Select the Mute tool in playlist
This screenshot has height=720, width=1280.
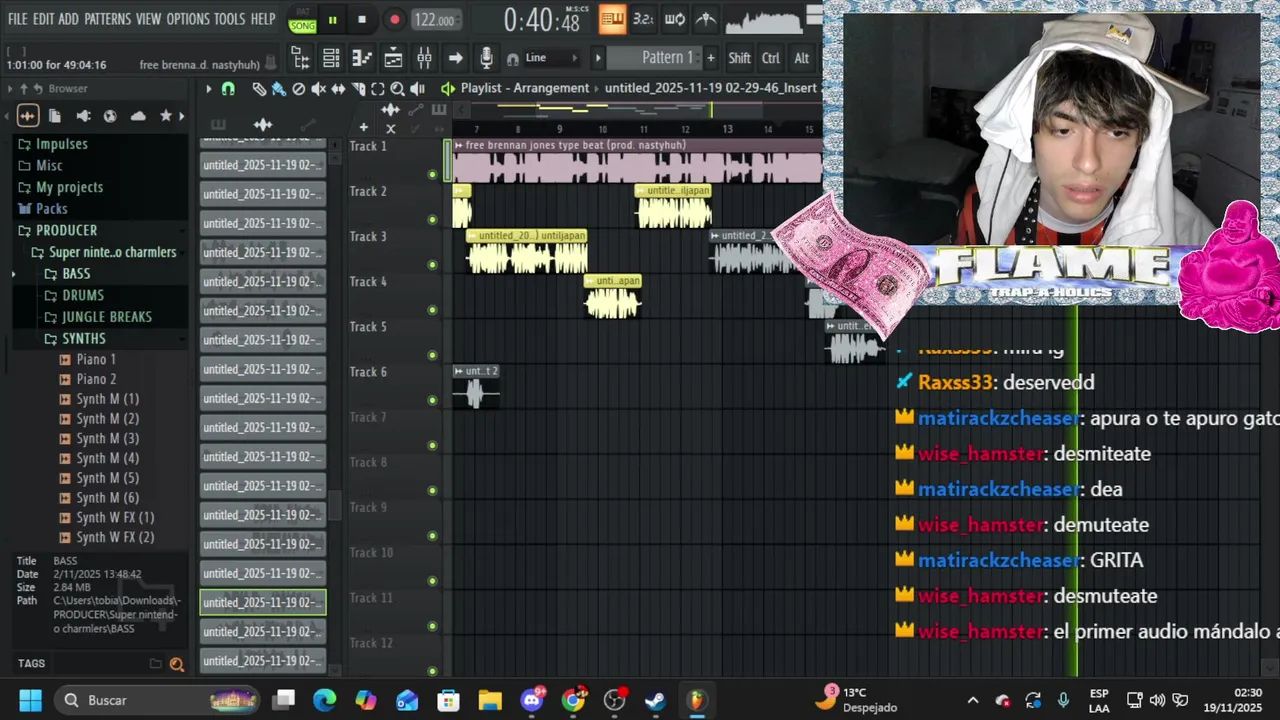click(x=318, y=89)
